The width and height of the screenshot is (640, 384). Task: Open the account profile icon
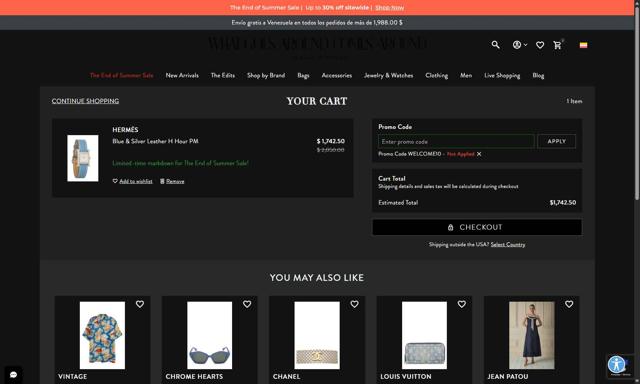click(x=517, y=45)
